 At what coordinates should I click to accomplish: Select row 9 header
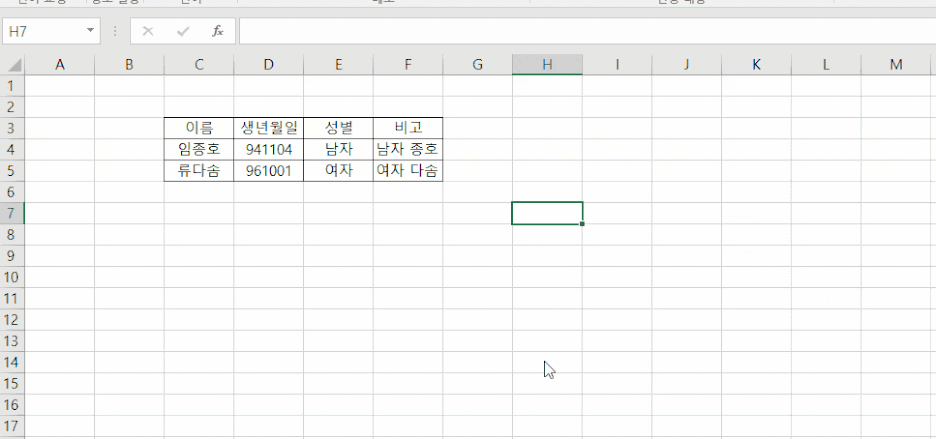(x=12, y=256)
